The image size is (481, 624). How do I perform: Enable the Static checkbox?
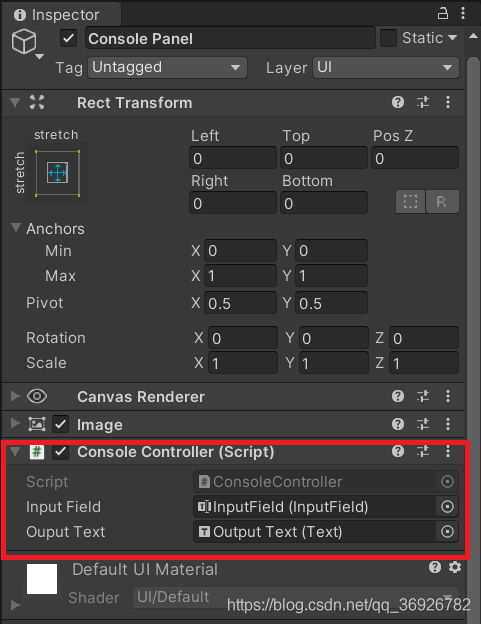coord(388,38)
